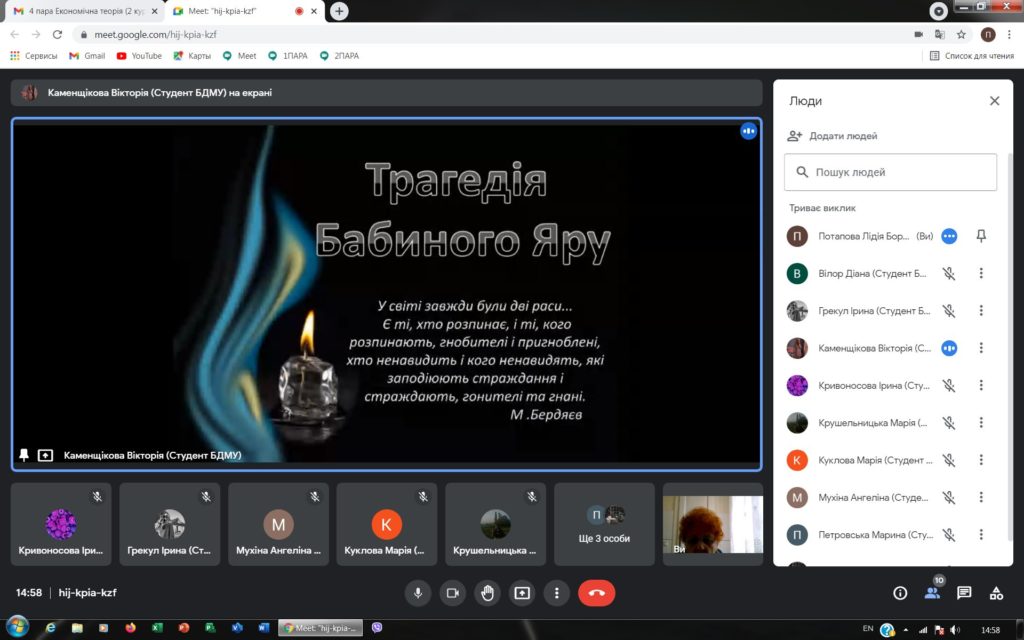Pin Потапова Лідія in participant list

(x=981, y=236)
